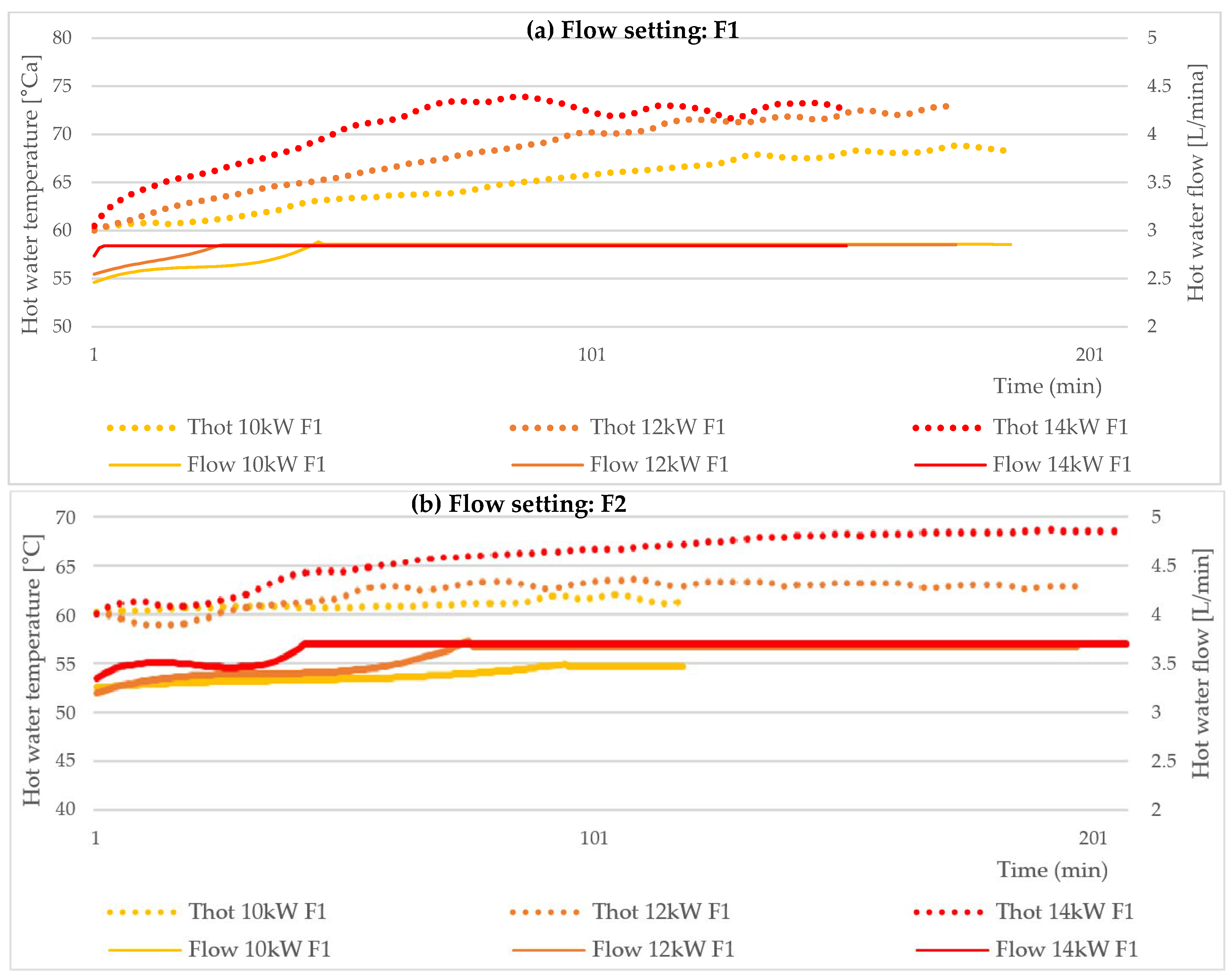Pick "Flow 14kW F1" legend label in chart (b)
1232x979 pixels.
pyautogui.click(x=1066, y=949)
